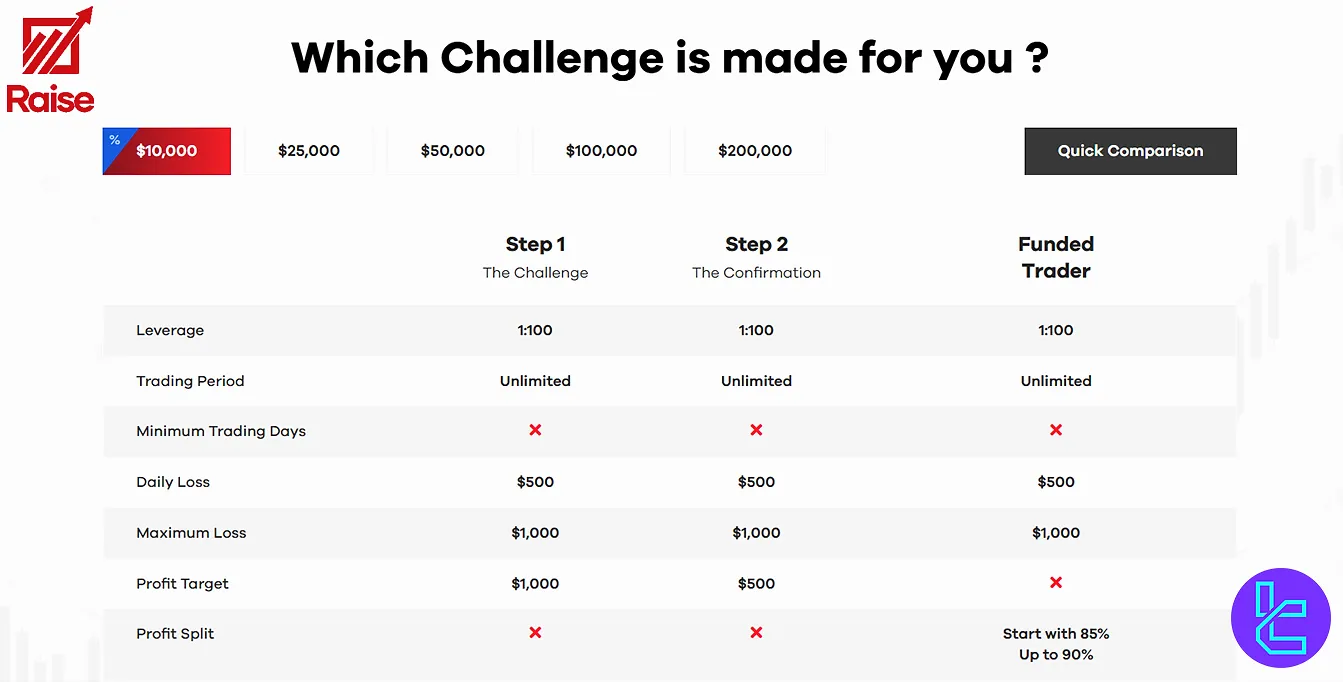This screenshot has width=1343, height=682.
Task: Click Step 1 Profit Split red X
Action: 535,633
